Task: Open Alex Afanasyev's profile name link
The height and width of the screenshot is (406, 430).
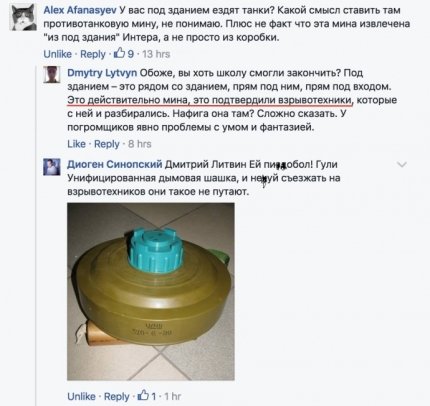Action: click(80, 10)
